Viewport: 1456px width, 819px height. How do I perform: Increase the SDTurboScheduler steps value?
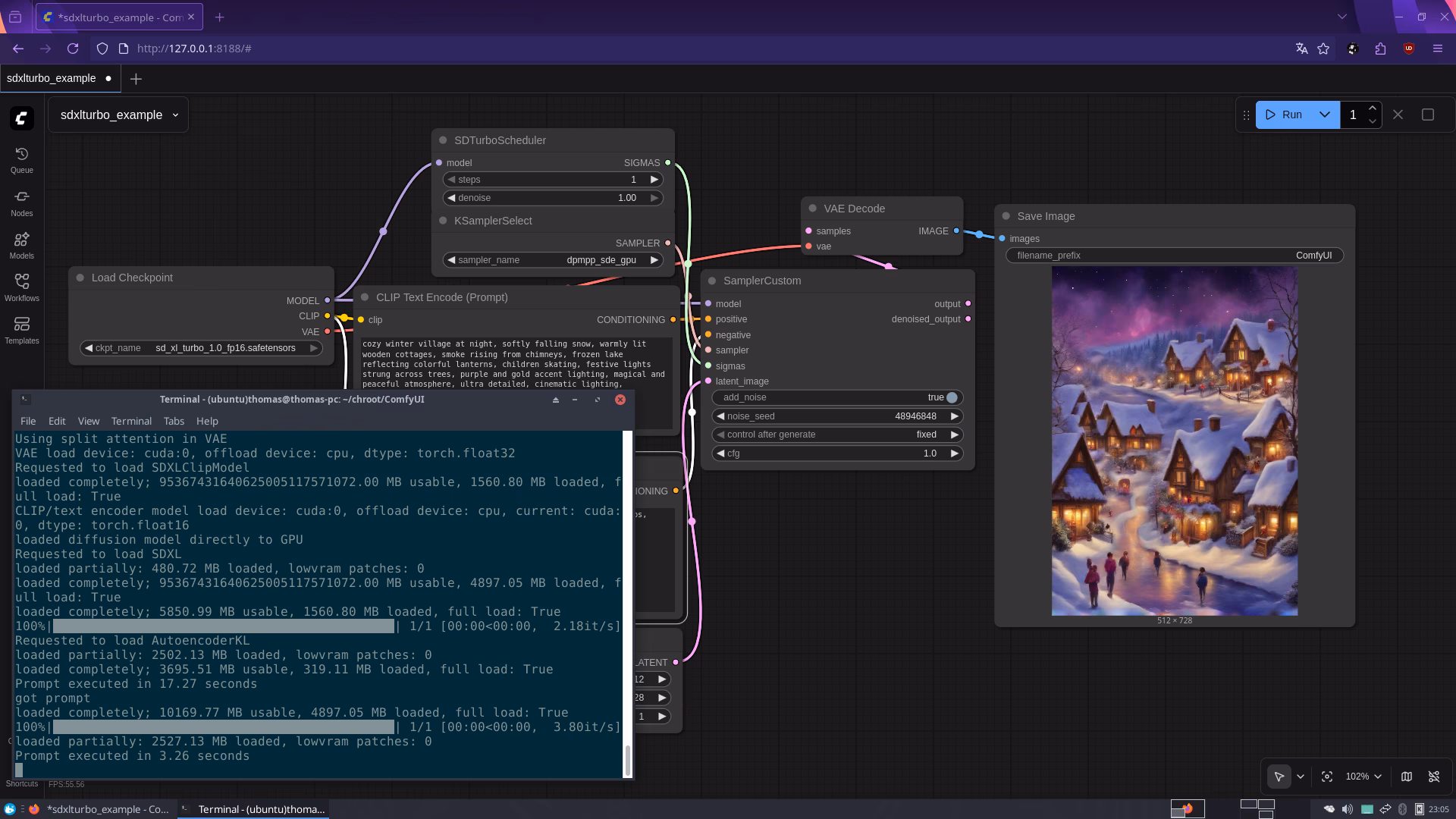click(x=654, y=180)
